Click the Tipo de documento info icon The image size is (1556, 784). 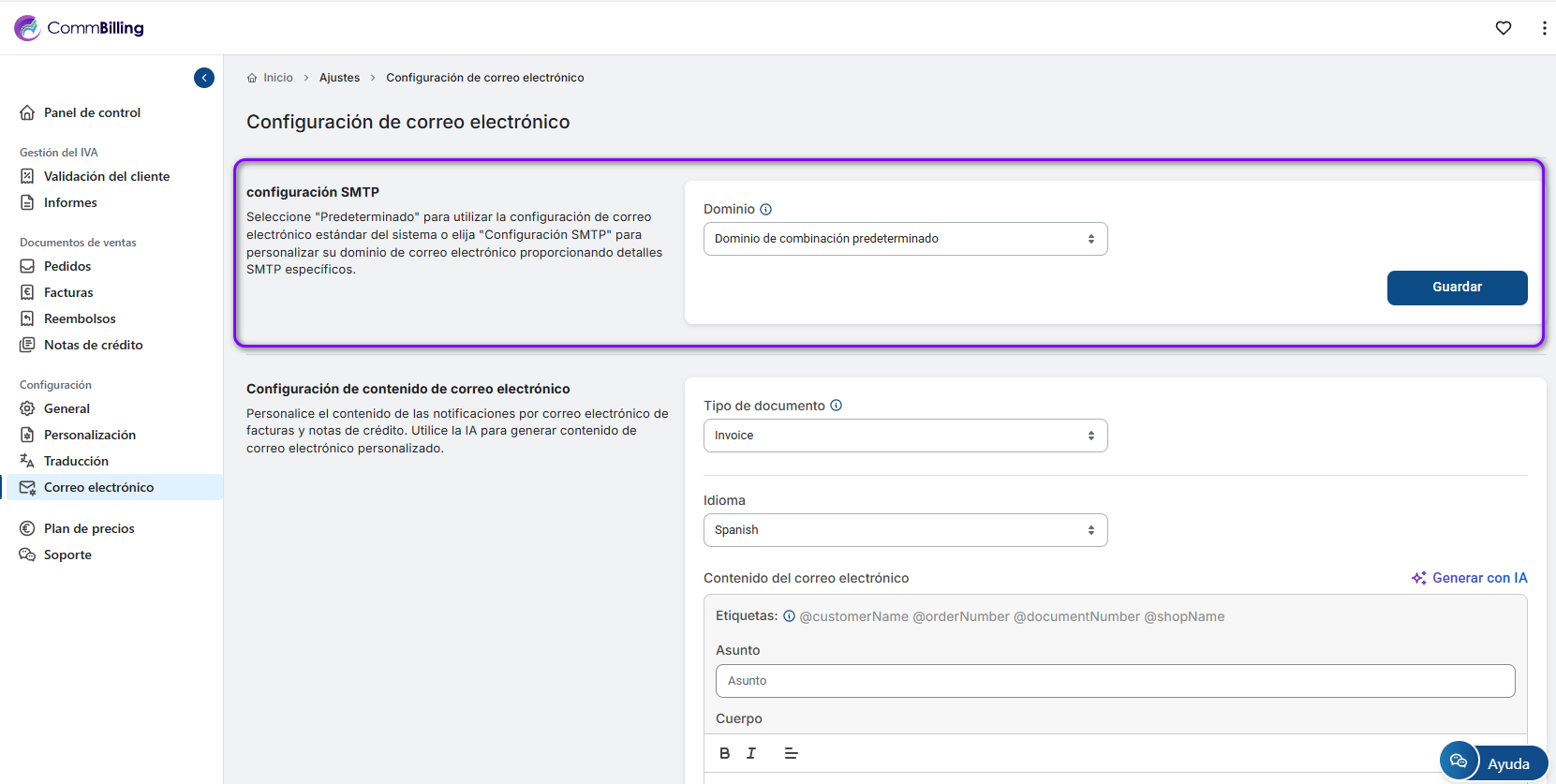click(836, 406)
